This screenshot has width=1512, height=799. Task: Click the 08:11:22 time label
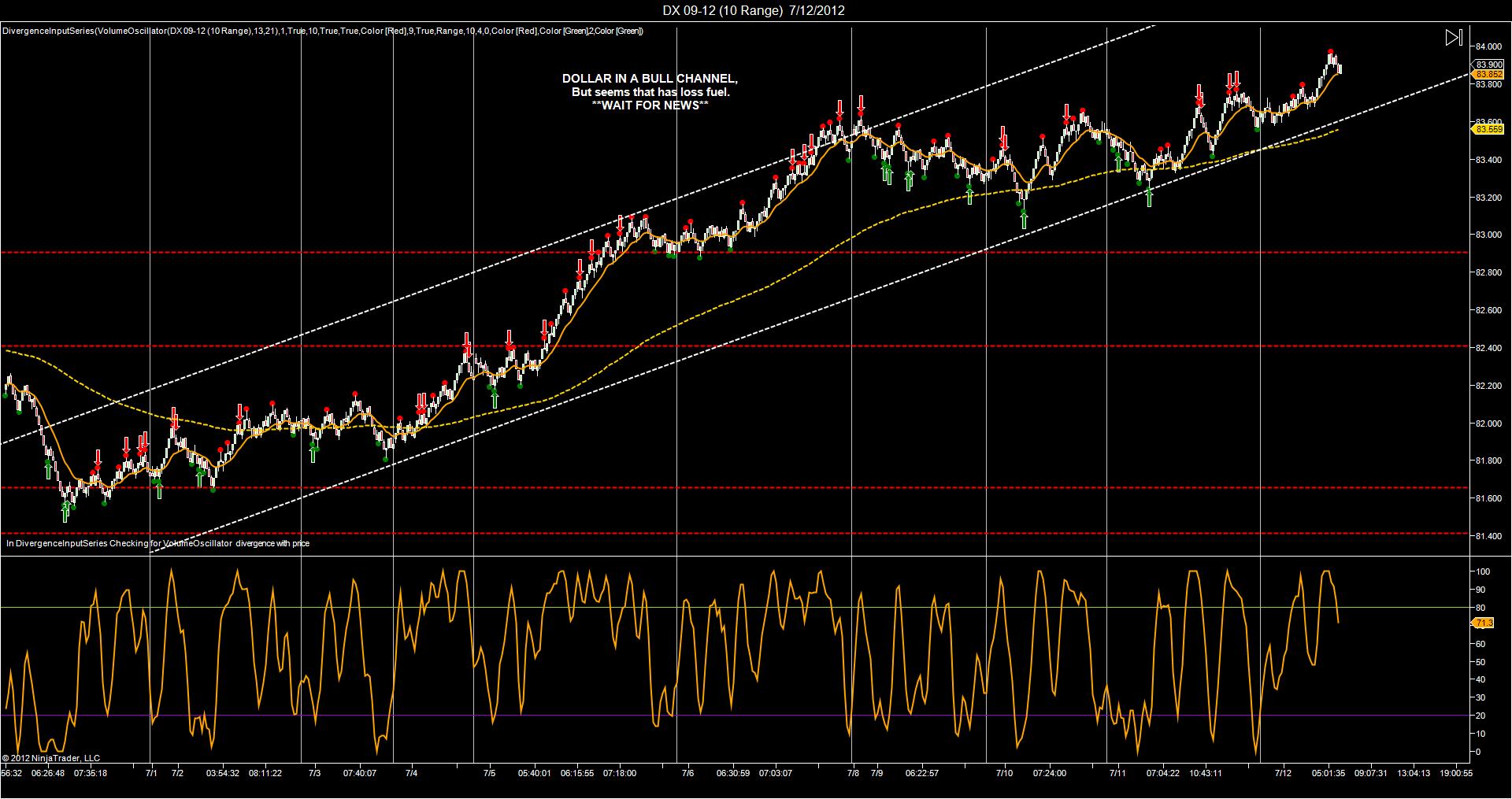(x=265, y=773)
